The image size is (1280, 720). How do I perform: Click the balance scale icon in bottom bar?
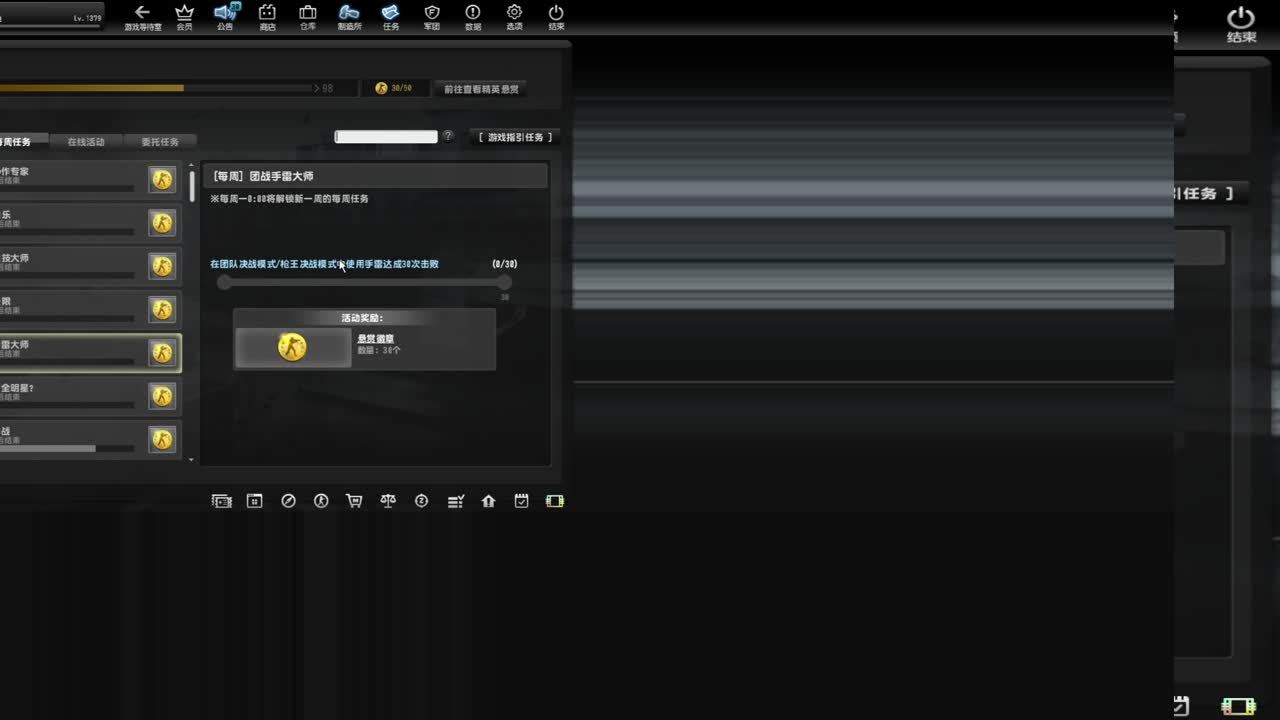click(x=388, y=501)
